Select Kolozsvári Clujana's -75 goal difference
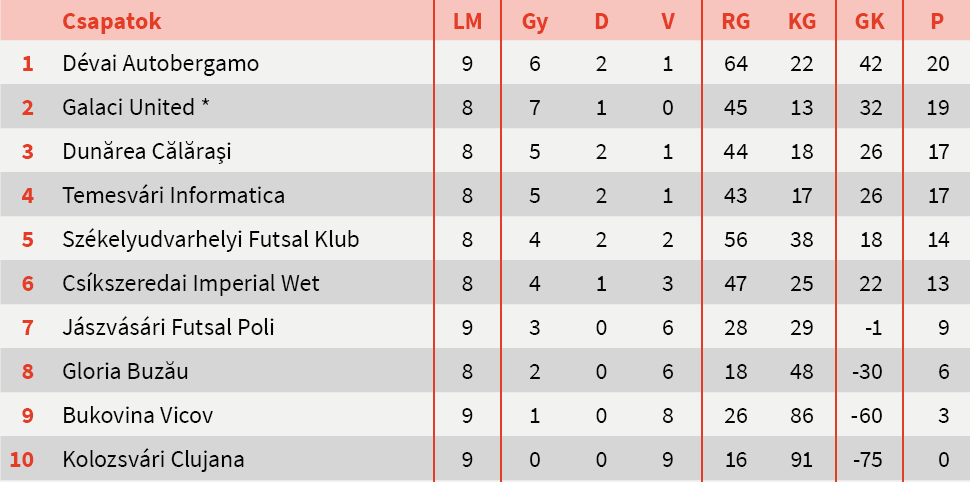970x482 pixels. point(868,460)
